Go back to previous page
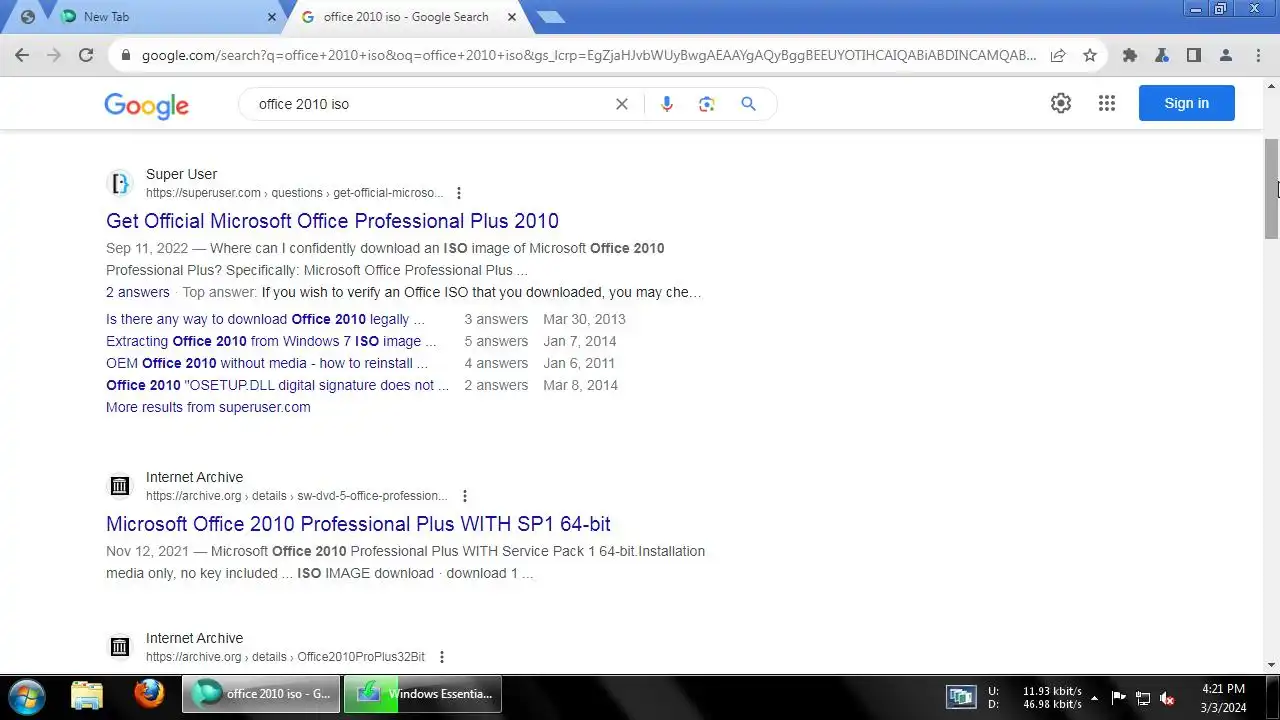This screenshot has width=1280, height=720. tap(22, 55)
